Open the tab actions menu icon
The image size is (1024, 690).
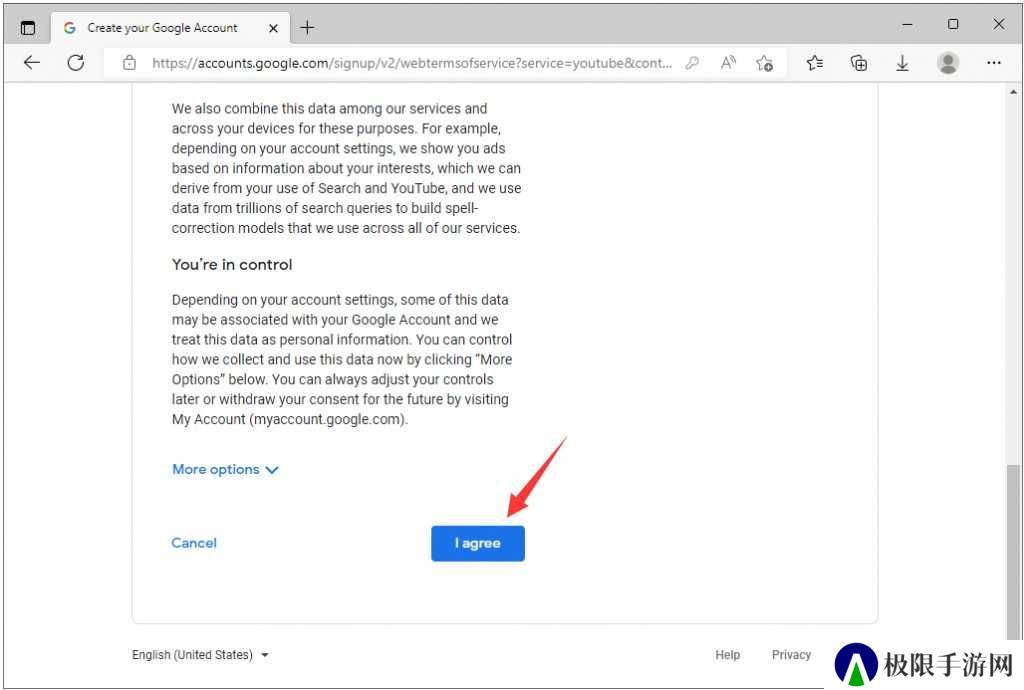tap(27, 27)
